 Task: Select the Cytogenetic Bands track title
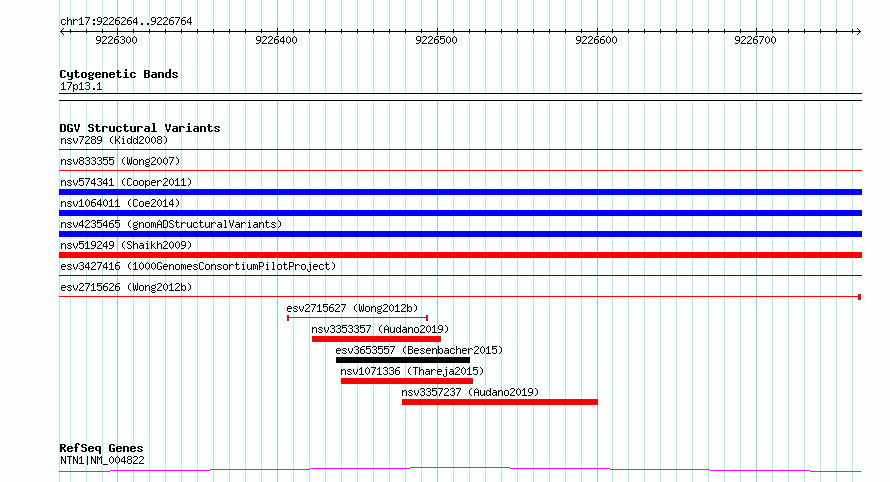(x=119, y=74)
